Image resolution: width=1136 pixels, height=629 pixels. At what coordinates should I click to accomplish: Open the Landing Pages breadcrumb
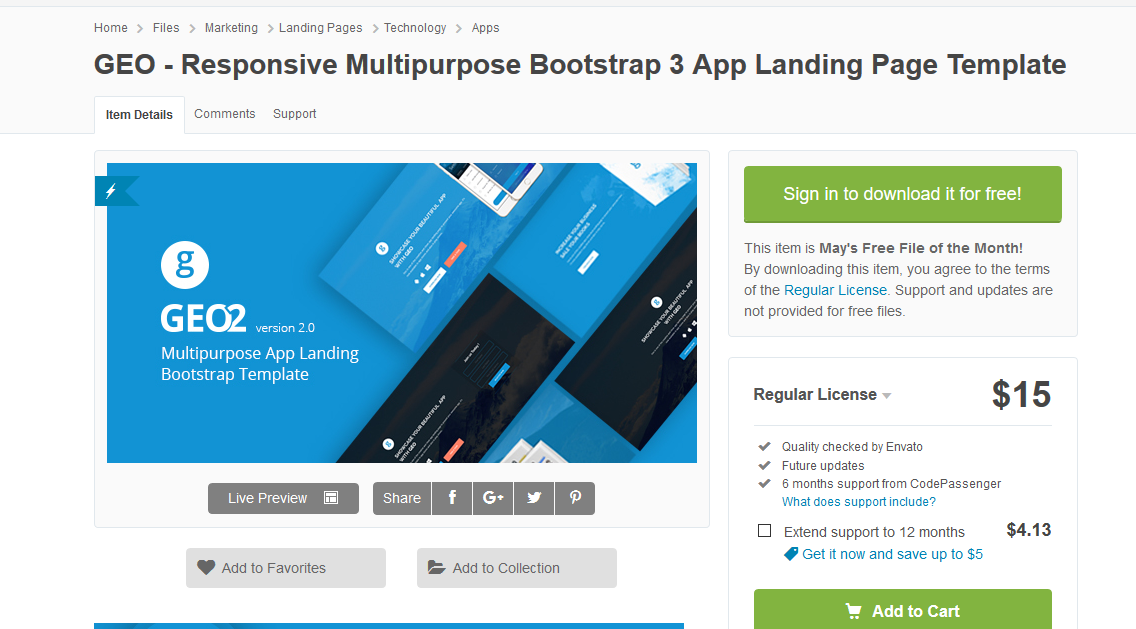tap(320, 28)
